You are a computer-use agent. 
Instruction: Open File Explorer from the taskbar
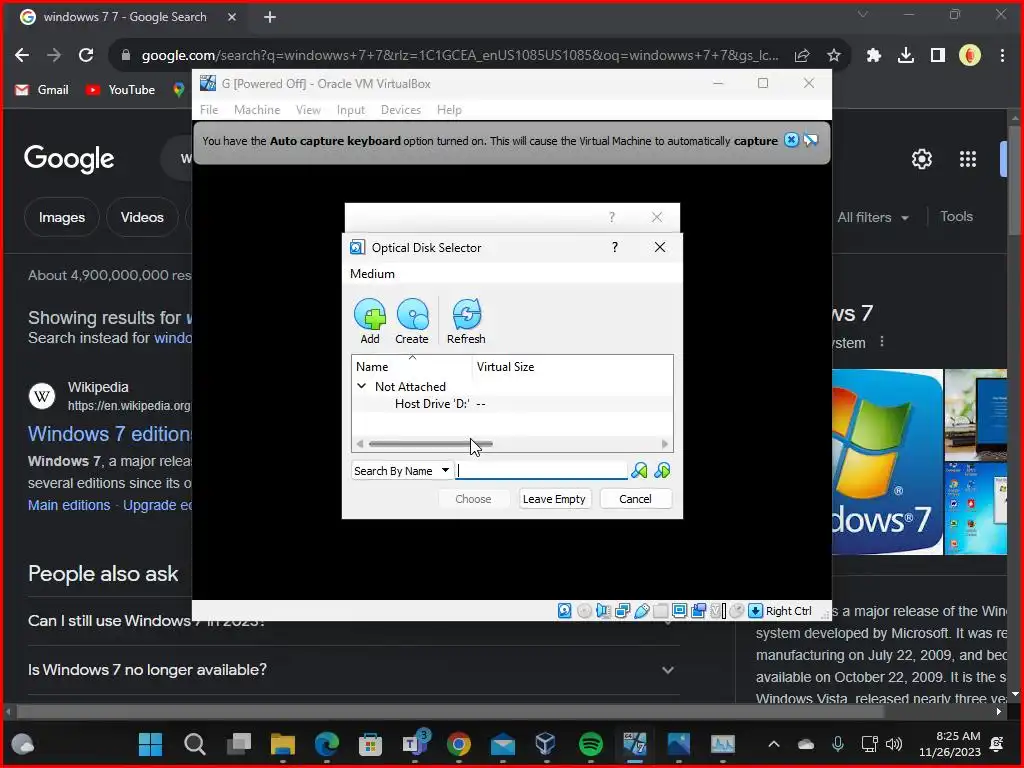[283, 744]
